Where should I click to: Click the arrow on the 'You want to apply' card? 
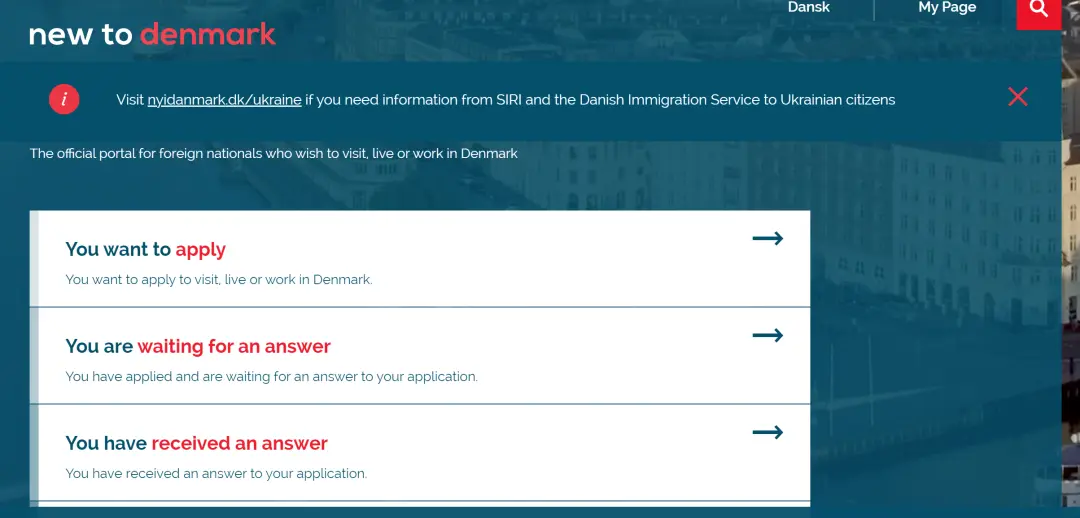coord(767,239)
